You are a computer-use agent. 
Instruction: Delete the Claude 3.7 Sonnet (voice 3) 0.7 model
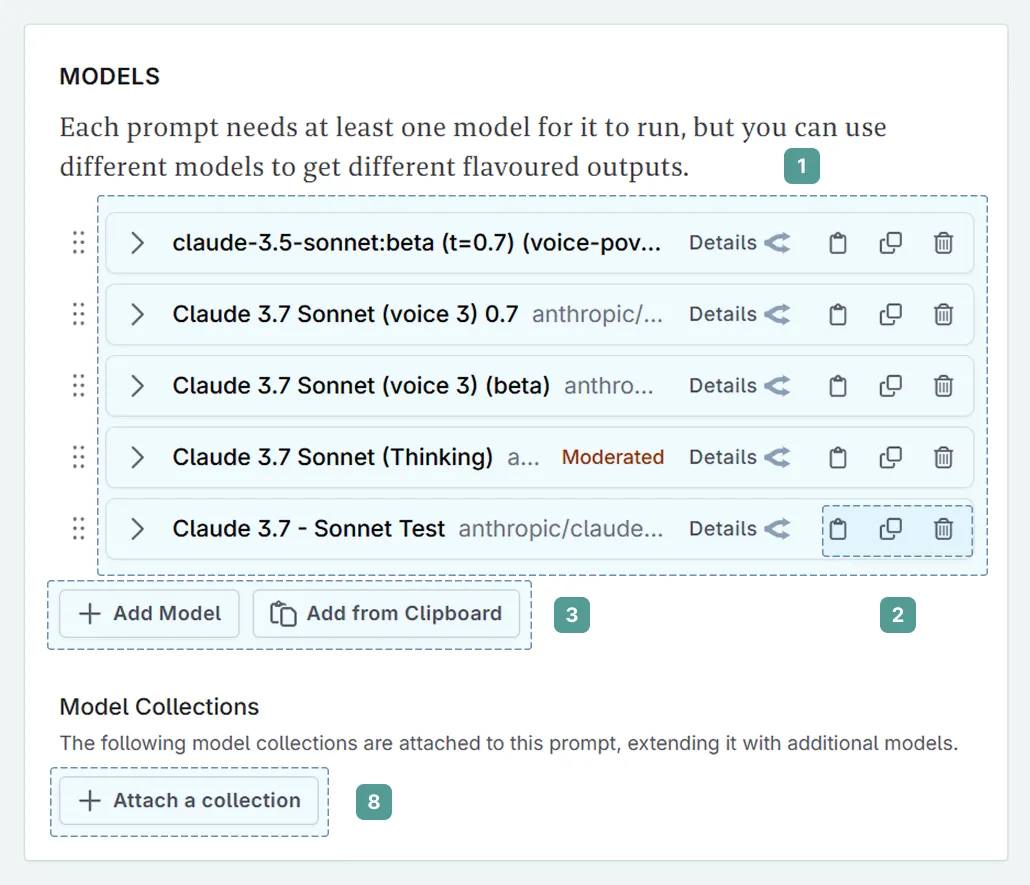point(944,314)
